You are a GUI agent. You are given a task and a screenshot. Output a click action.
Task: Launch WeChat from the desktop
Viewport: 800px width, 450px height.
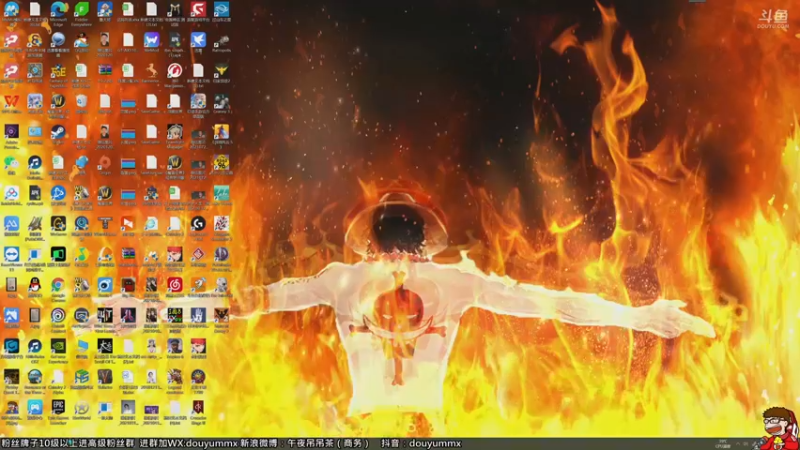[11, 162]
